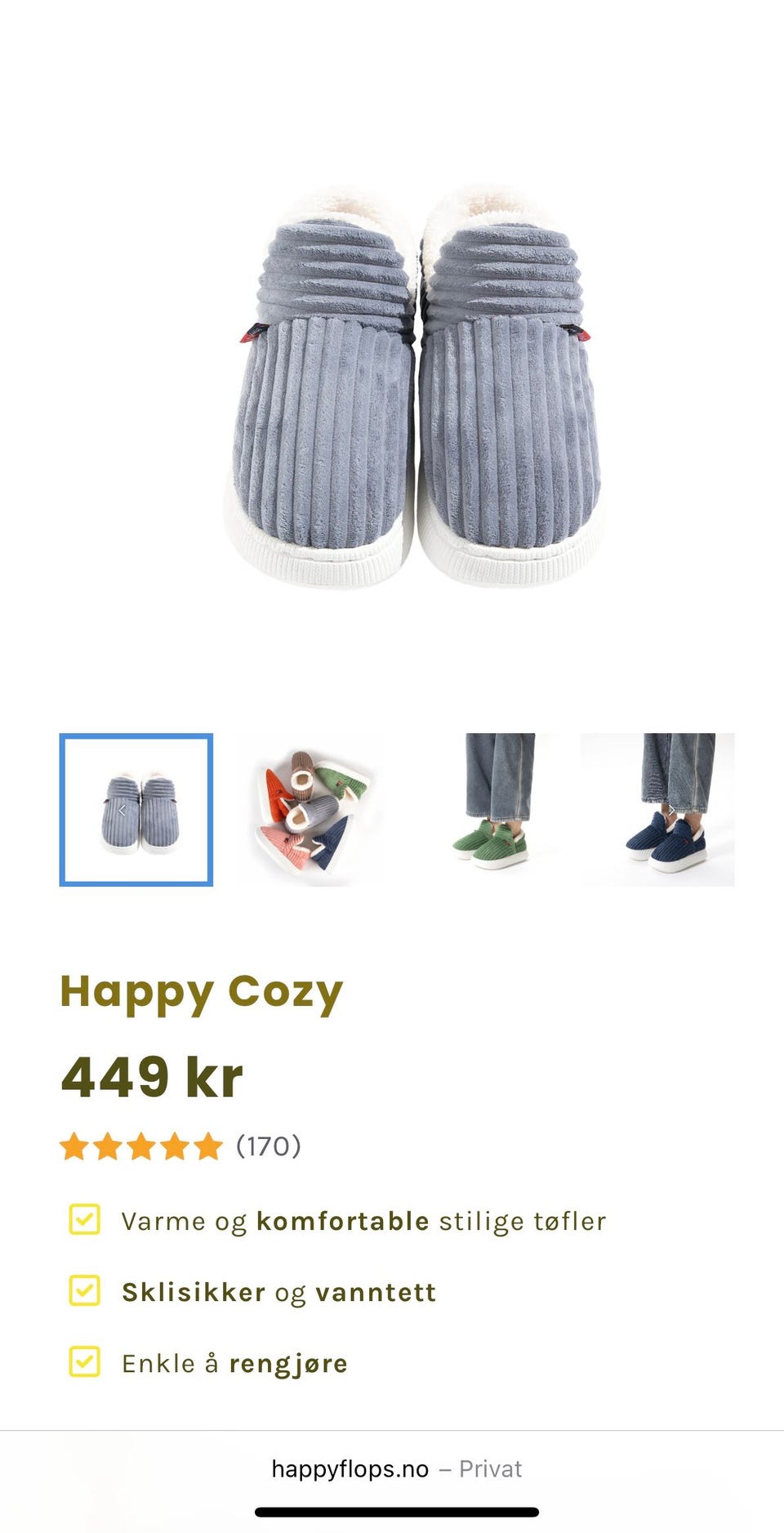Click the 449 kr price text
784x1533 pixels.
[152, 1077]
